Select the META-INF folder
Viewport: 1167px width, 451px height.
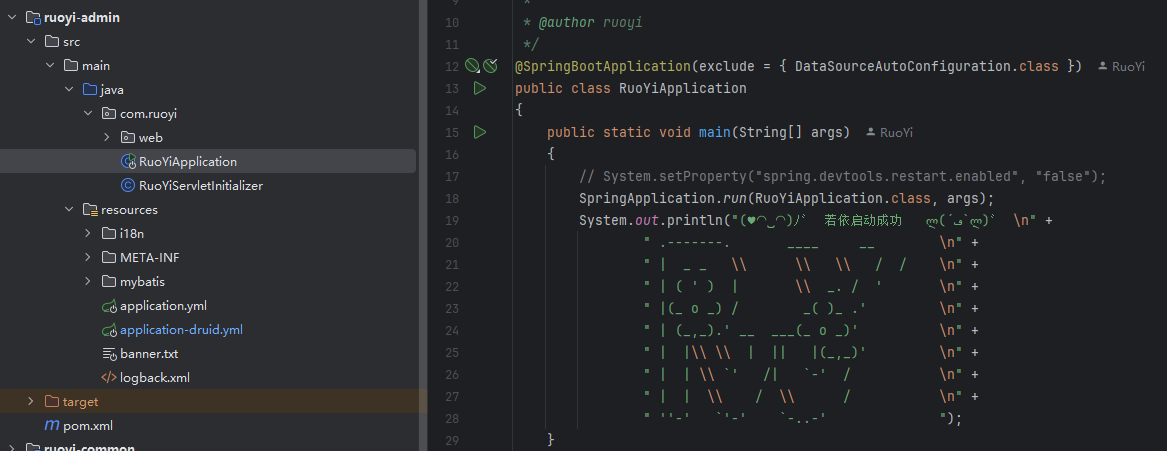click(149, 257)
